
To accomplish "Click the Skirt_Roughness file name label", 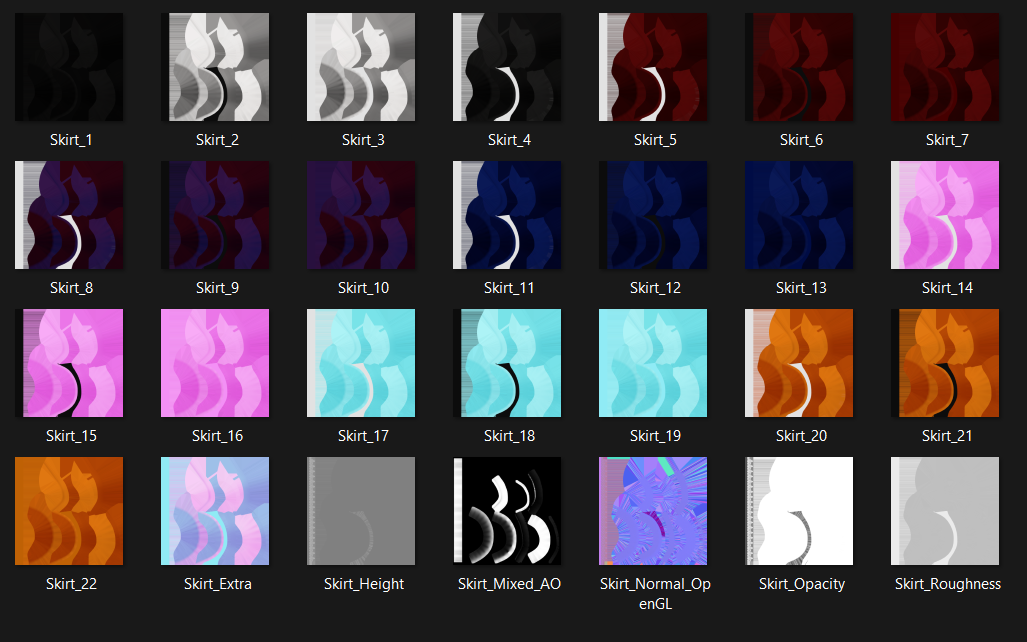I will click(x=948, y=584).
